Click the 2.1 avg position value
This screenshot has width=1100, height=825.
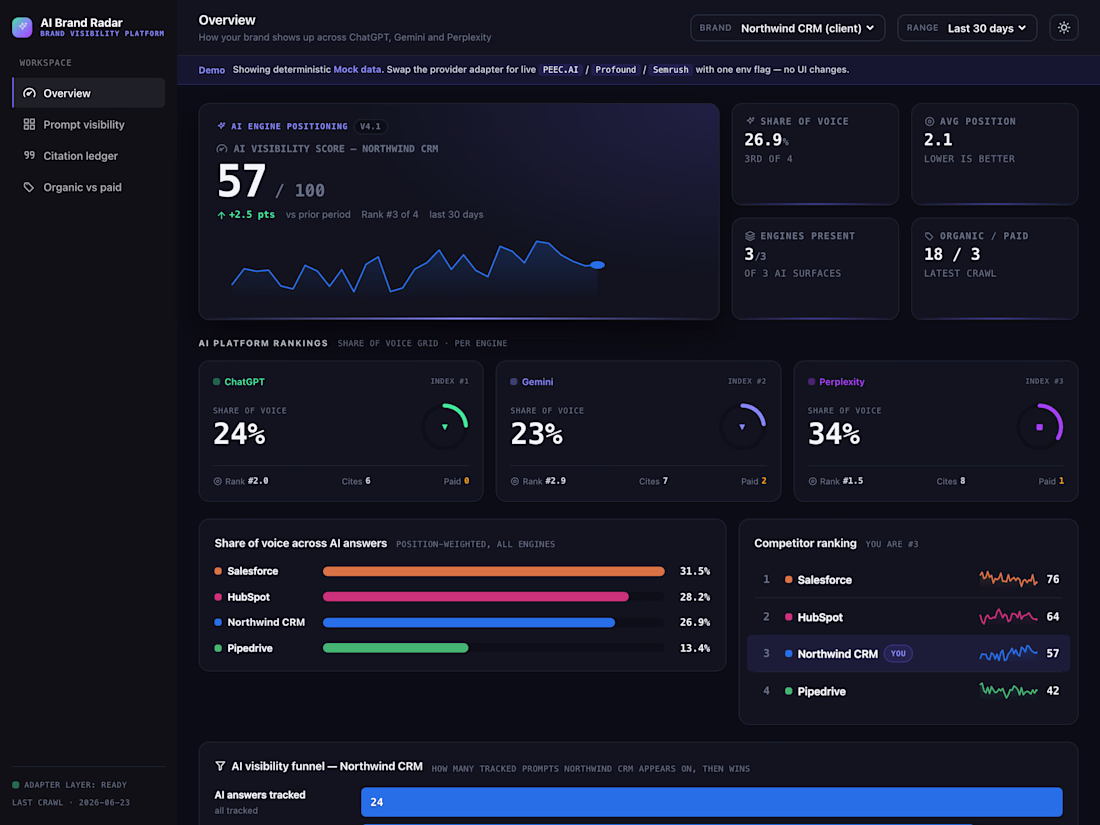(x=938, y=140)
